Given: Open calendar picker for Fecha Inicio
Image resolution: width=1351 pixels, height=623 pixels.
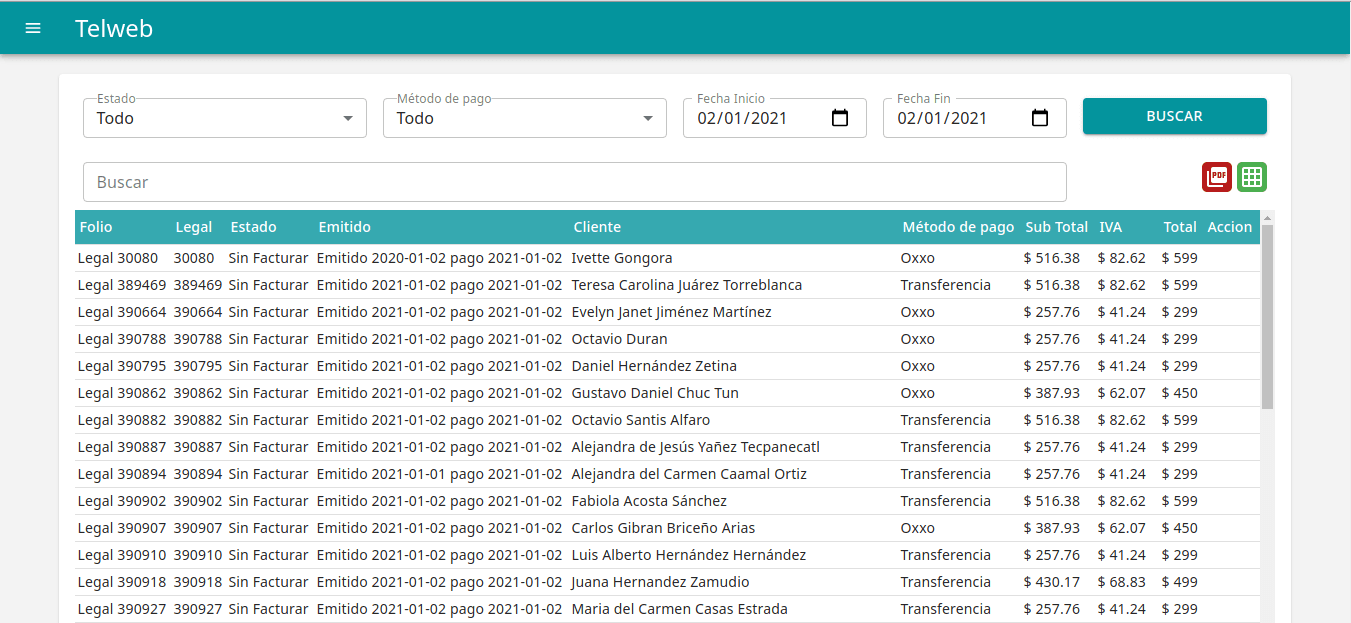Looking at the screenshot, I should [840, 118].
